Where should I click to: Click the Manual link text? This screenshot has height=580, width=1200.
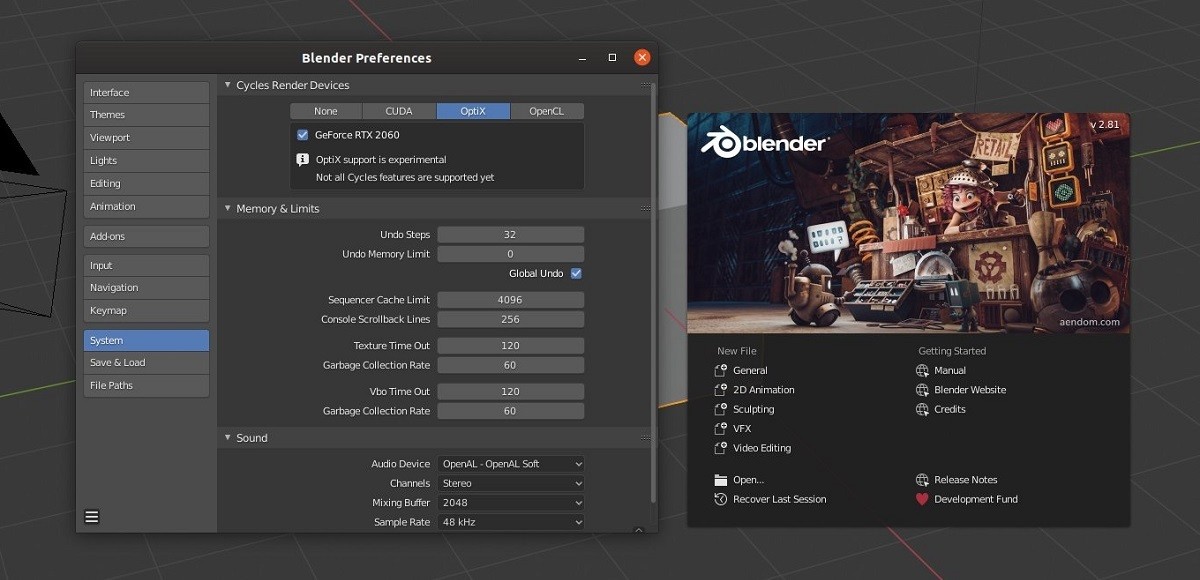coord(950,370)
